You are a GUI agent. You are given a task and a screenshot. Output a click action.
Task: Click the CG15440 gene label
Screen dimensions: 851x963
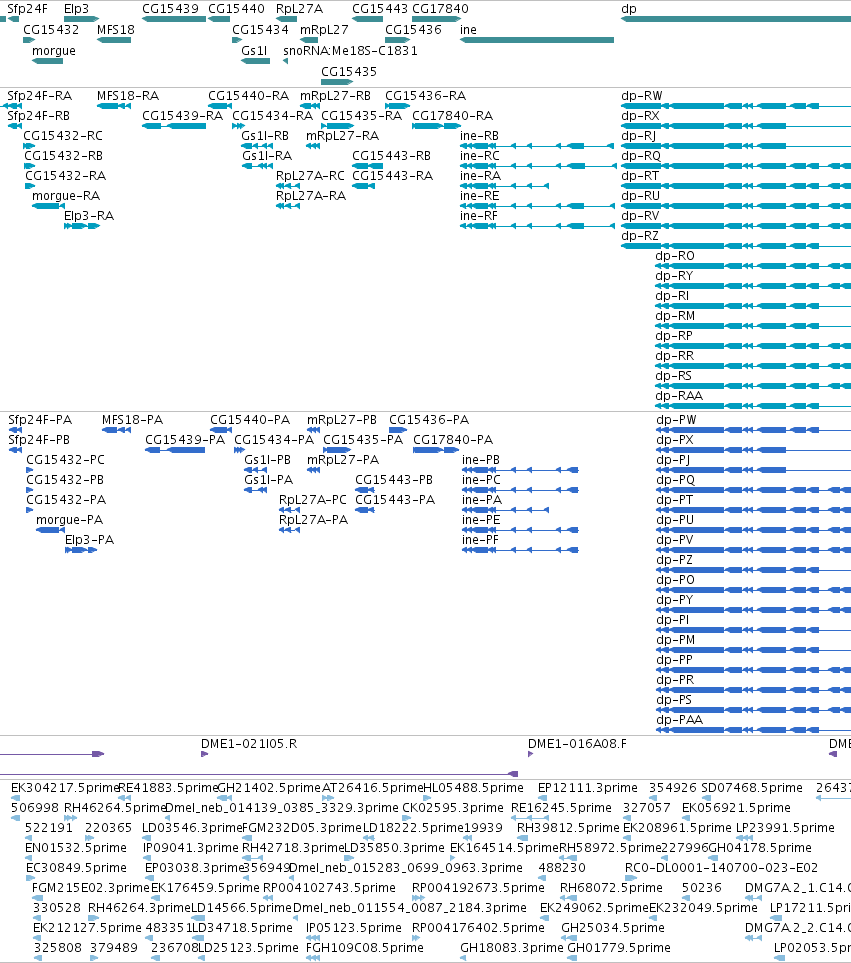(236, 9)
